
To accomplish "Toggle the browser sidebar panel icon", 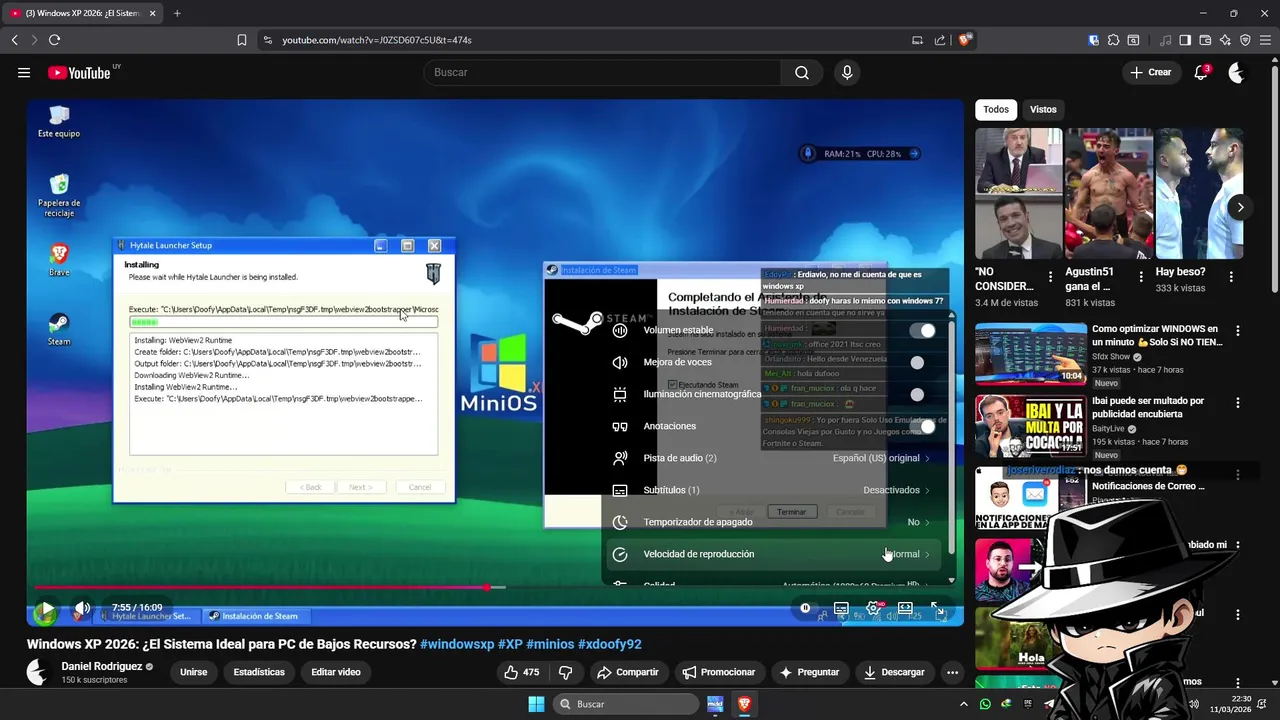I will point(1185,40).
